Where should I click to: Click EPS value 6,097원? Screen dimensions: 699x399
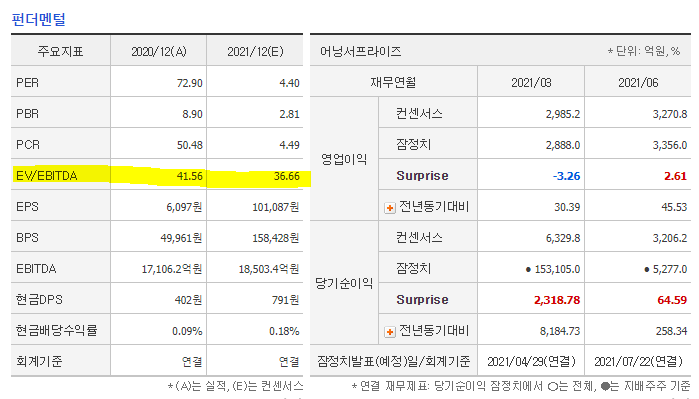click(x=184, y=207)
